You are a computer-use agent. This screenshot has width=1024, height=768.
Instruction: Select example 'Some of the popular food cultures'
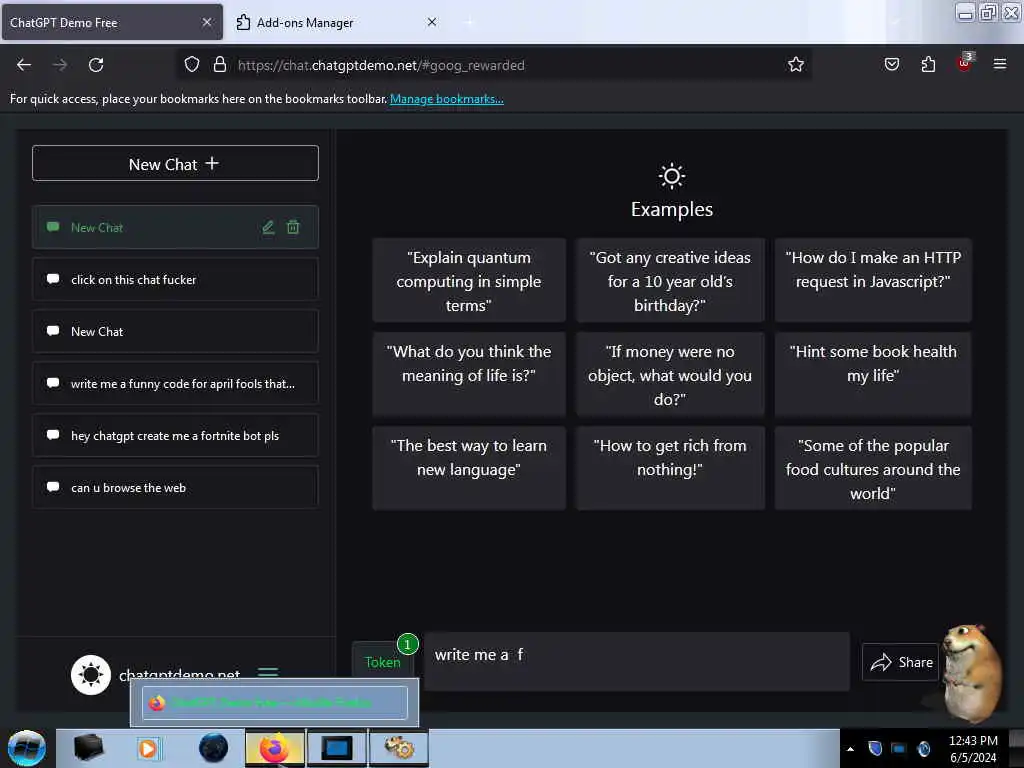(873, 468)
